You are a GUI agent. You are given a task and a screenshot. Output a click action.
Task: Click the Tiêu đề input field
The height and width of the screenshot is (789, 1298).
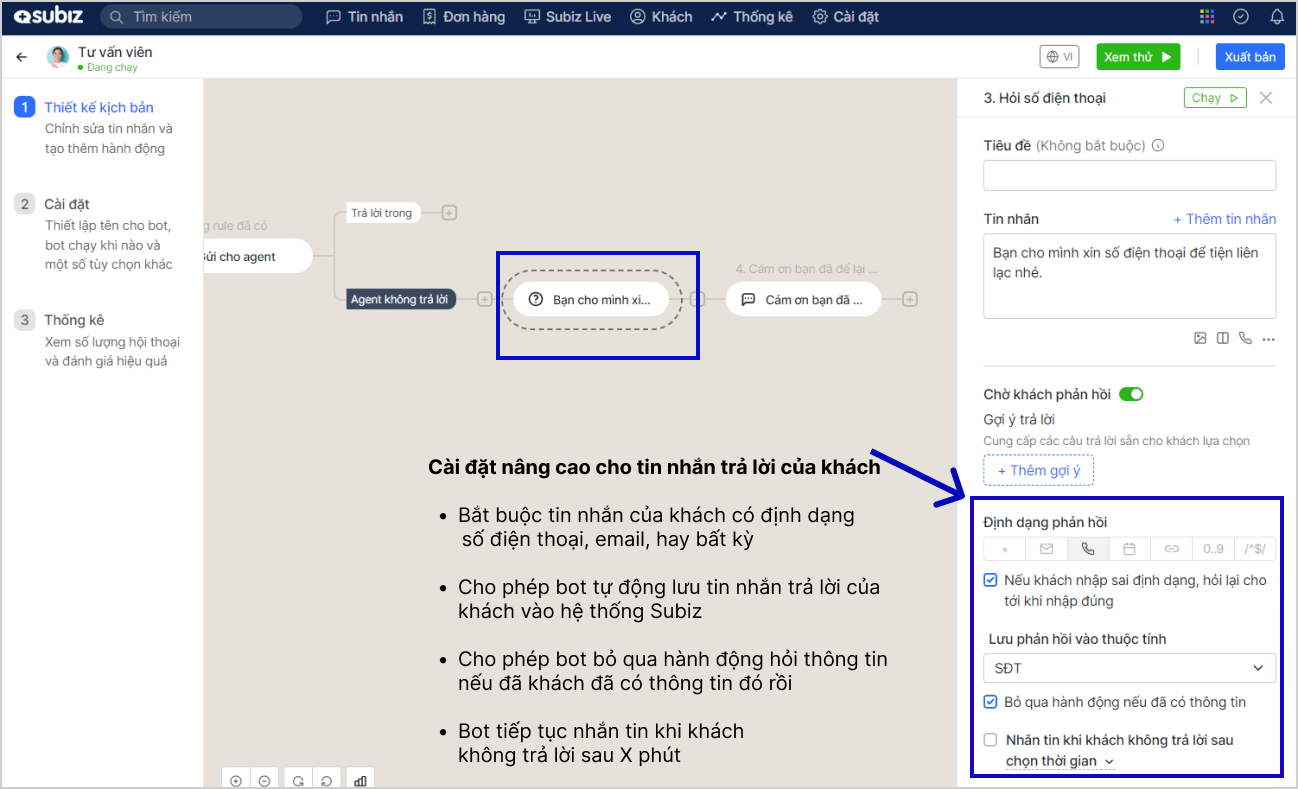pyautogui.click(x=1129, y=175)
